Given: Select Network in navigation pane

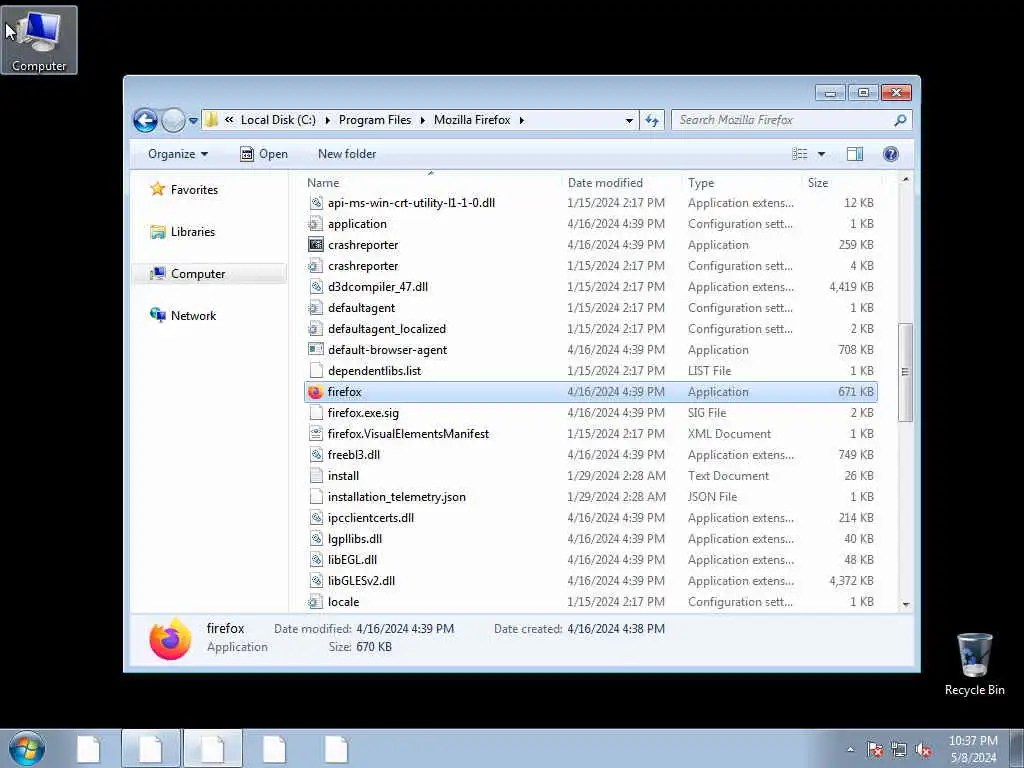Looking at the screenshot, I should tap(183, 315).
